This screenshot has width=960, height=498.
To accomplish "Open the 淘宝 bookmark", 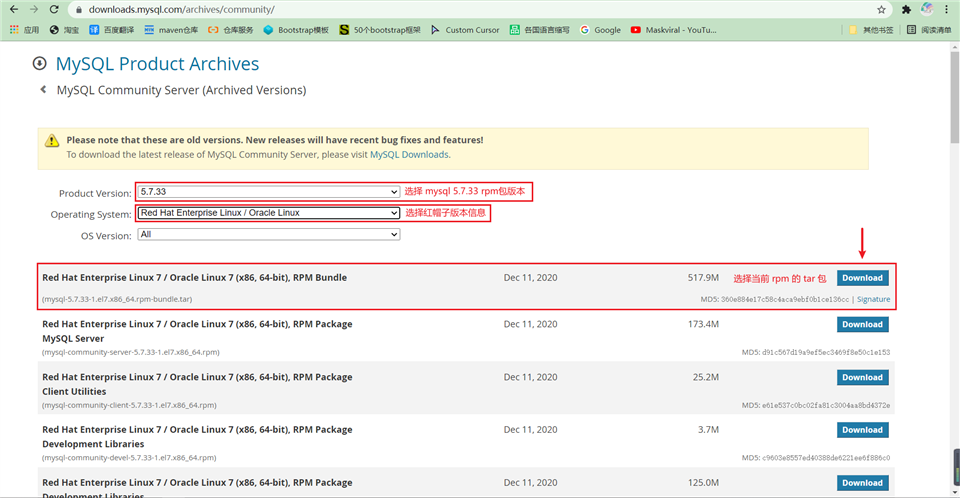I will [x=64, y=30].
